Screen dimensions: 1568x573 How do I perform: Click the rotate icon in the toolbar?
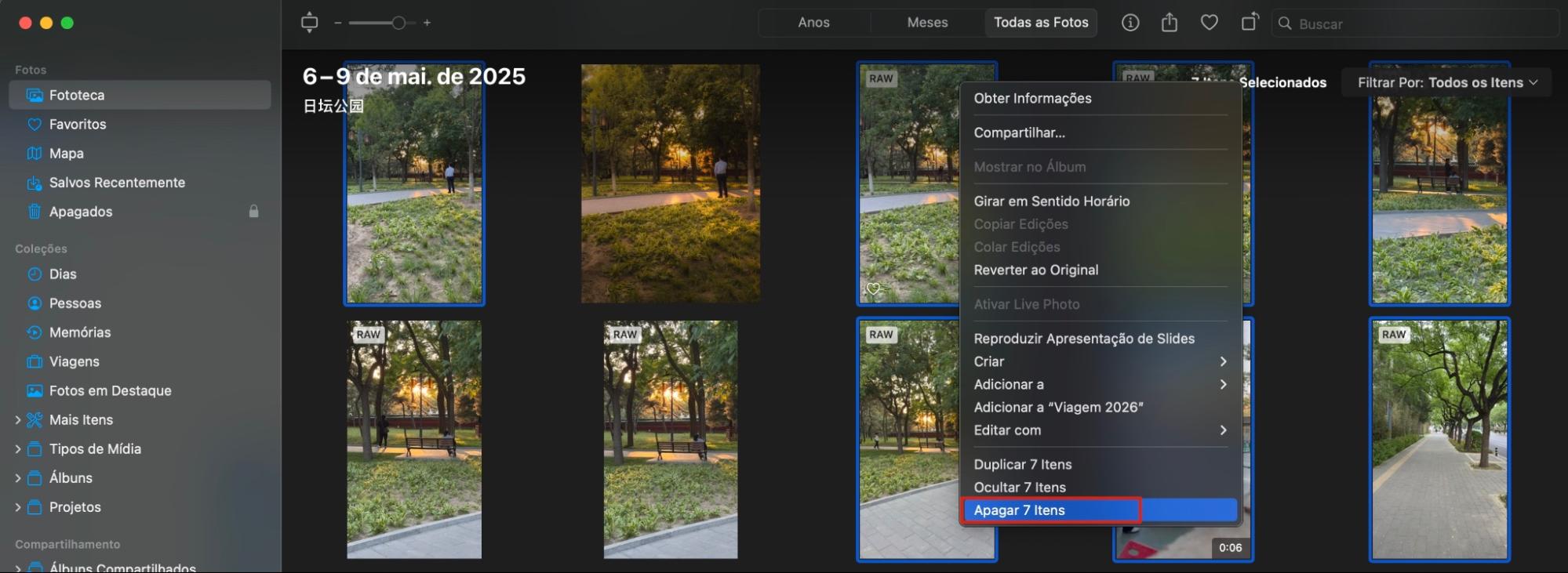click(1250, 23)
